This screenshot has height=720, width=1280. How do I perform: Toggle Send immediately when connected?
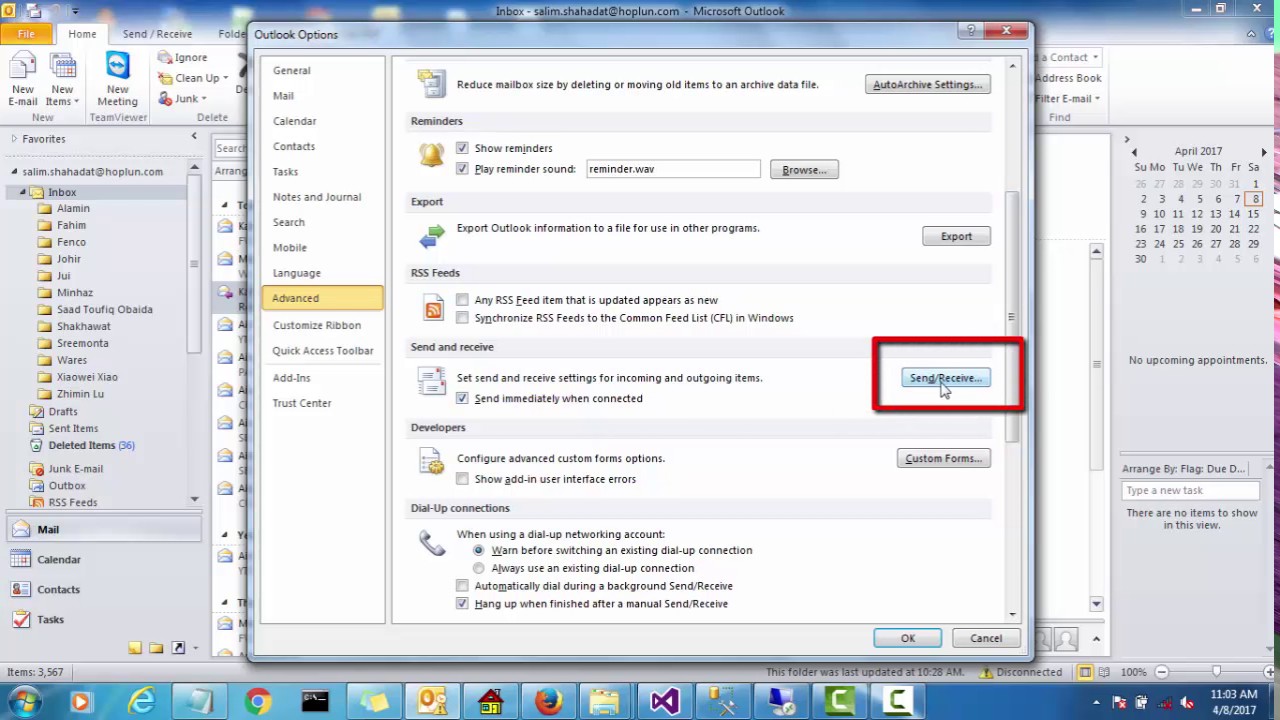coord(462,398)
